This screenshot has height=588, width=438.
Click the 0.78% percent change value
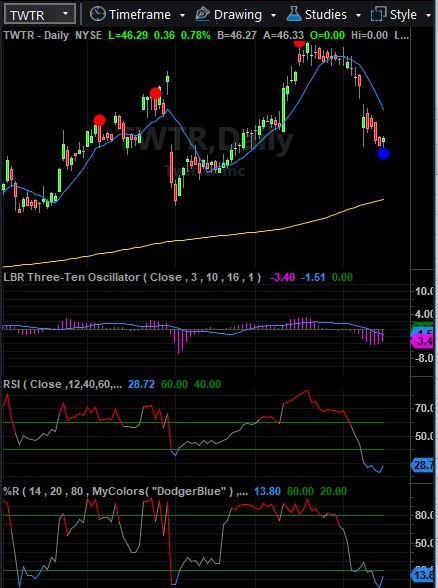[195, 35]
